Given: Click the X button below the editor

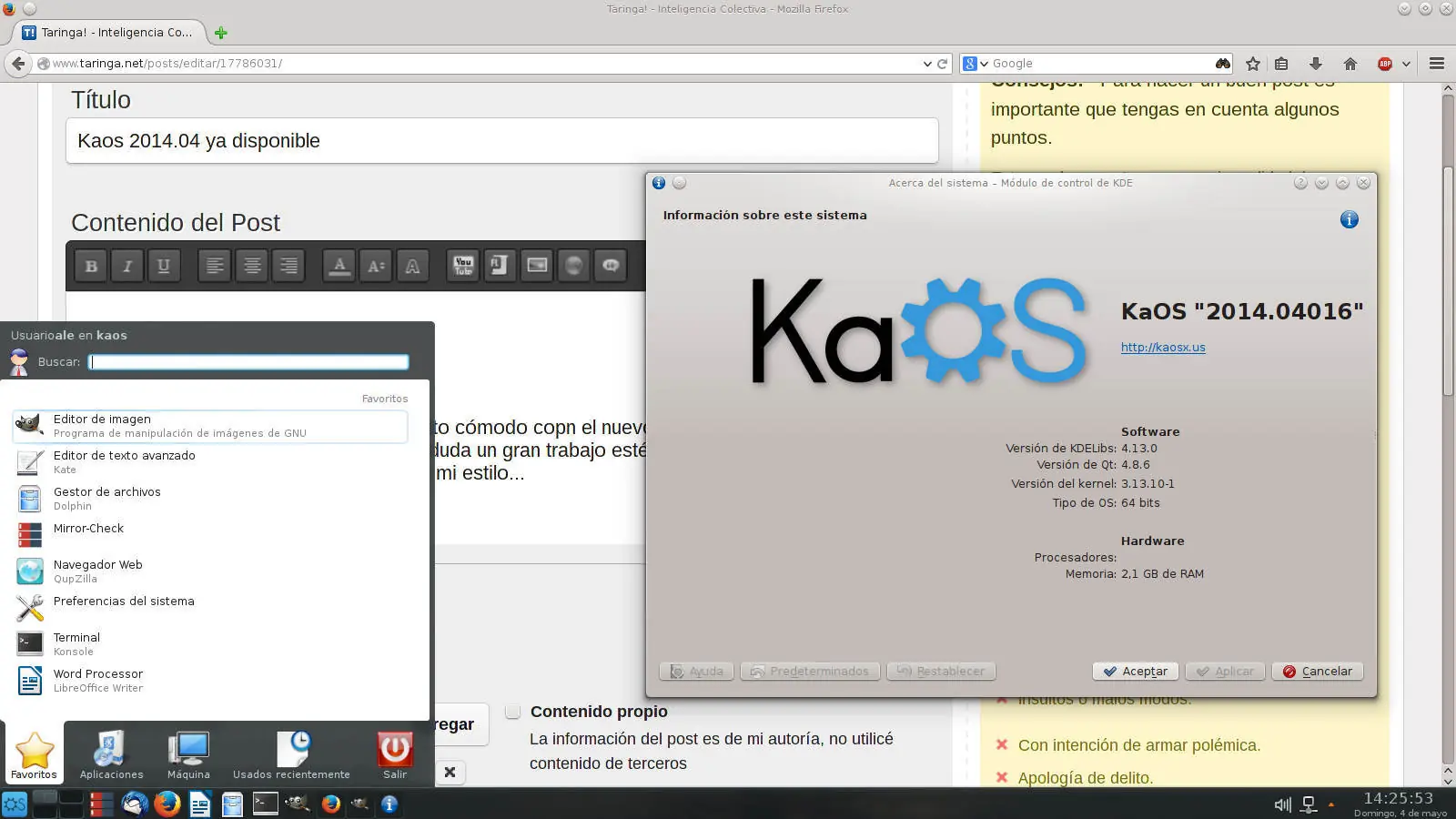Looking at the screenshot, I should 450,773.
